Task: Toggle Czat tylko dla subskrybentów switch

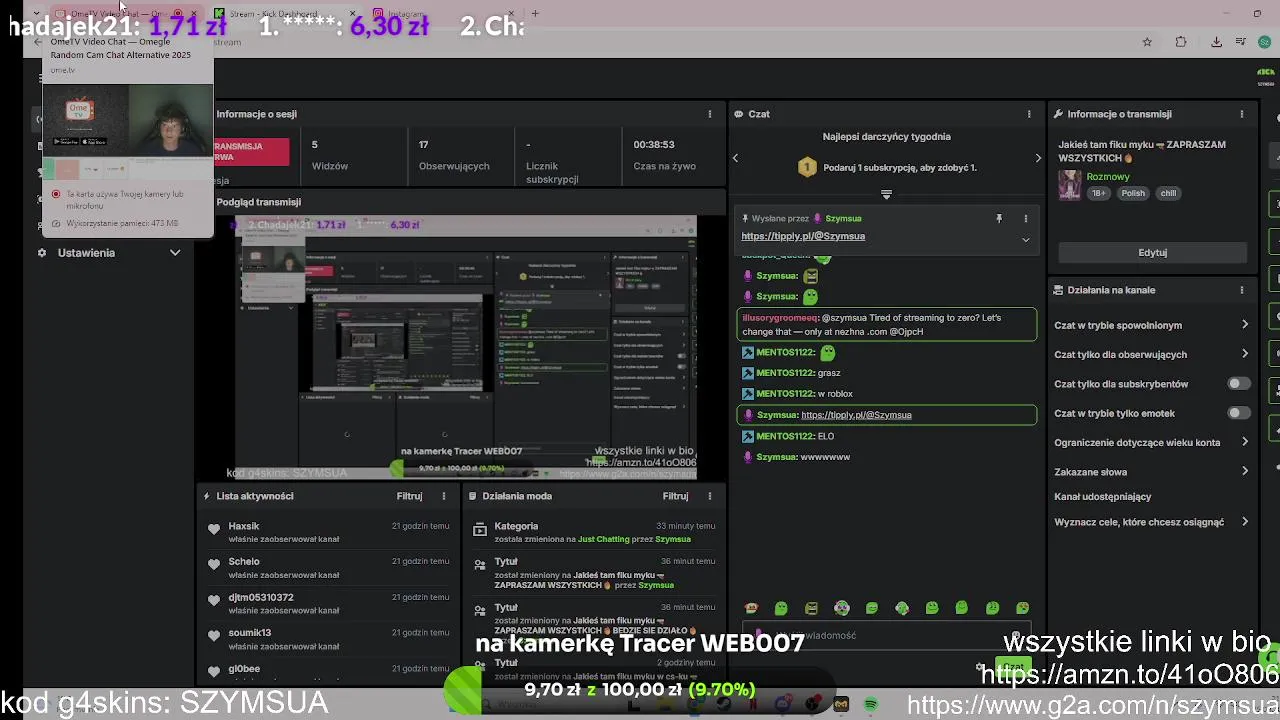Action: coord(1239,384)
